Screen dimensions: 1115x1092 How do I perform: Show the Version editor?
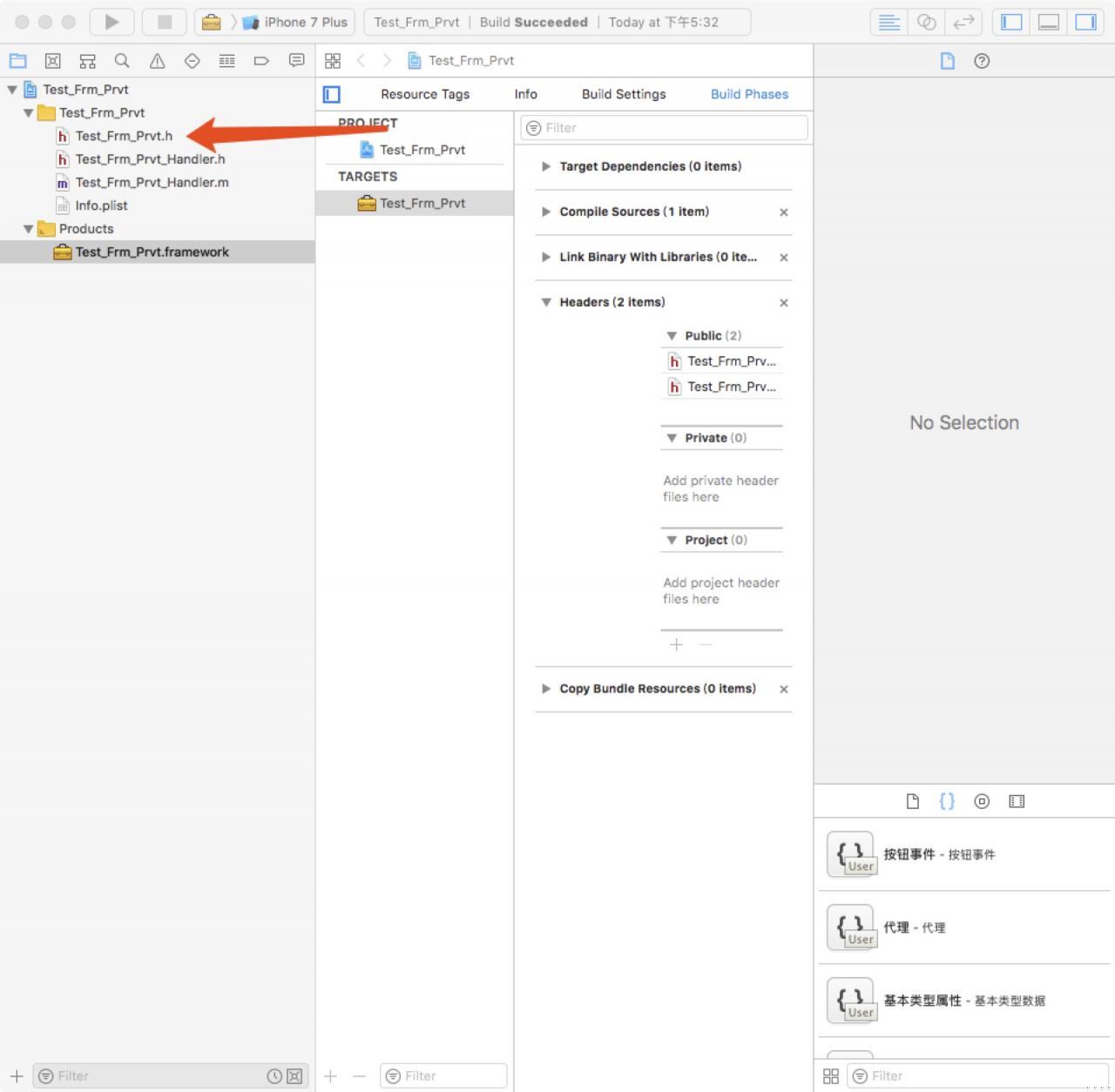963,23
